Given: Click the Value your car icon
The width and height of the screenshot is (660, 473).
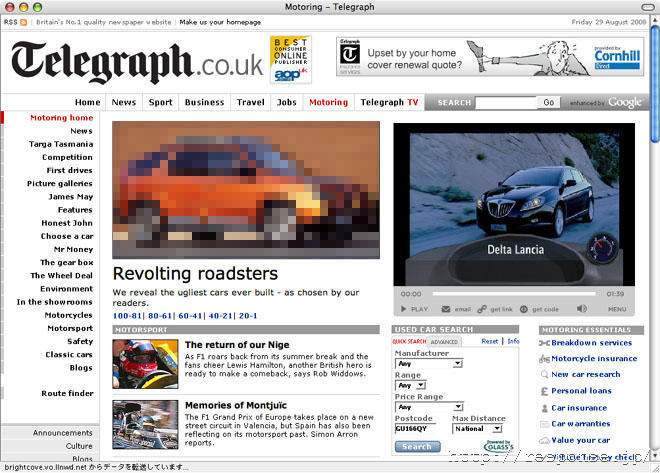Looking at the screenshot, I should (x=544, y=440).
